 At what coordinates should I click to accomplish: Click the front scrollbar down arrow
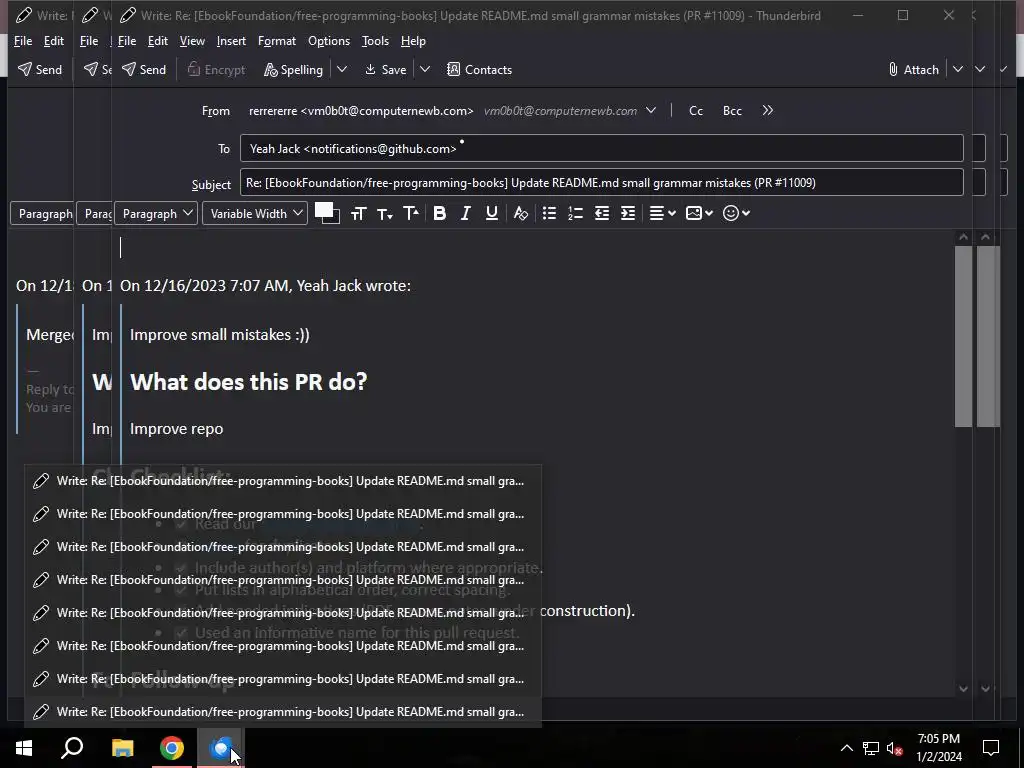[963, 688]
